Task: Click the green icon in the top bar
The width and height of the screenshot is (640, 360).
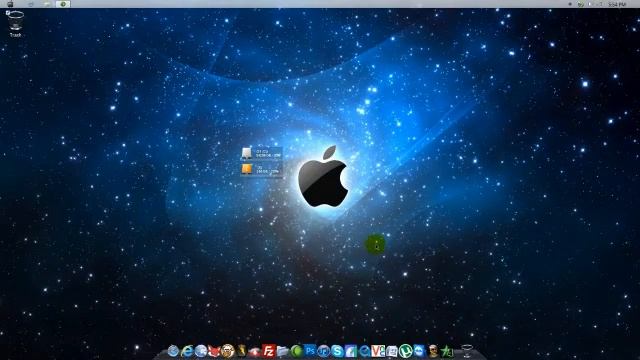Action: pyautogui.click(x=63, y=4)
